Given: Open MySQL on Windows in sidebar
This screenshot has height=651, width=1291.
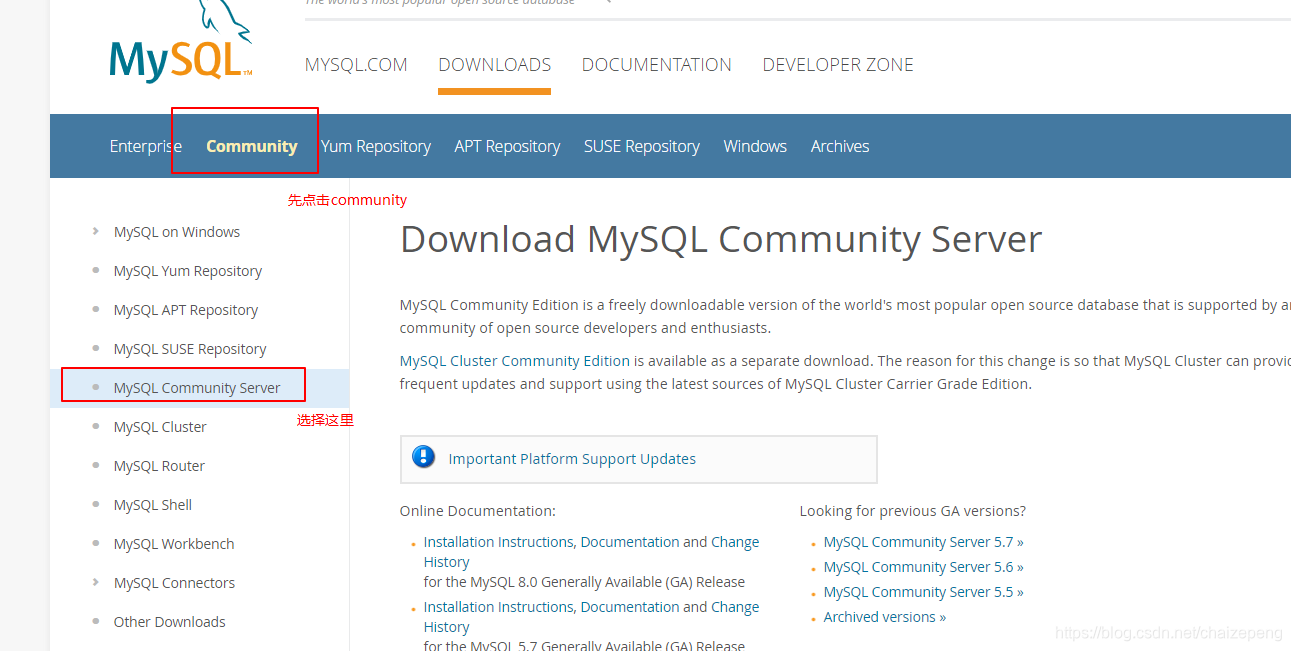Looking at the screenshot, I should (x=177, y=232).
